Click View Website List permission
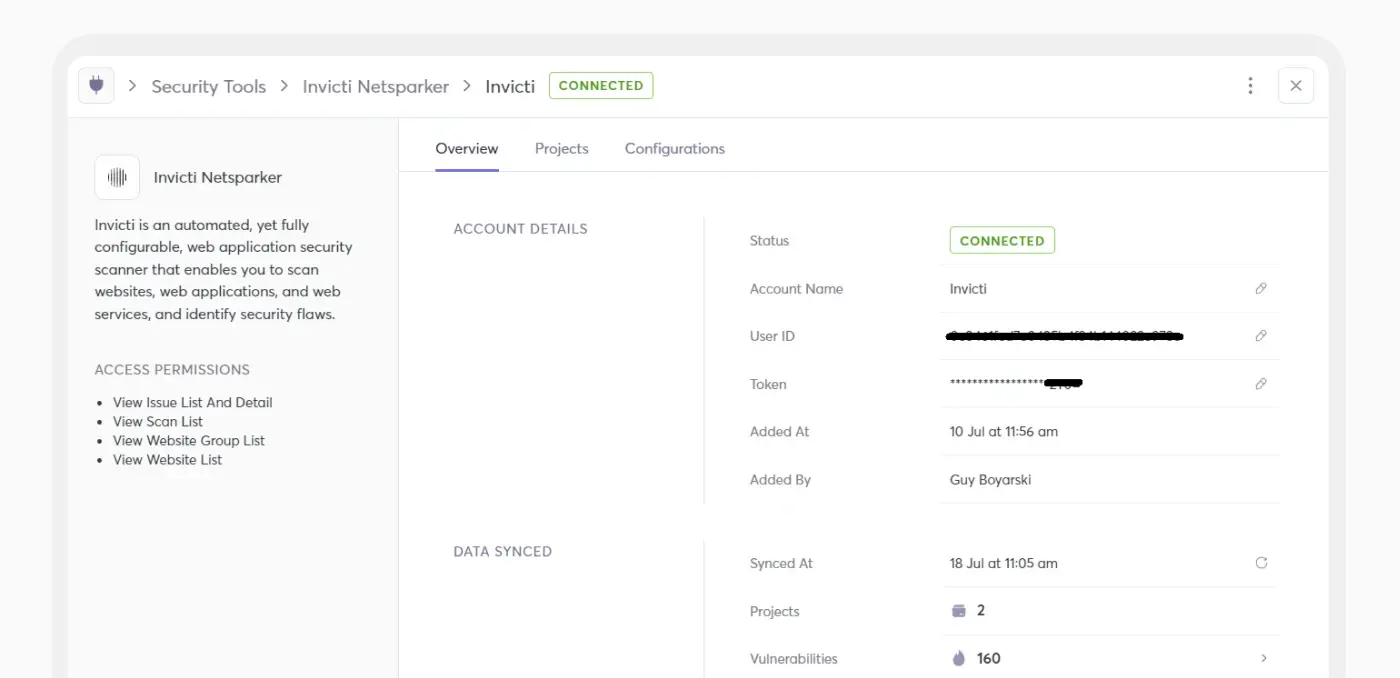Screen dimensions: 1400x678 (167, 460)
